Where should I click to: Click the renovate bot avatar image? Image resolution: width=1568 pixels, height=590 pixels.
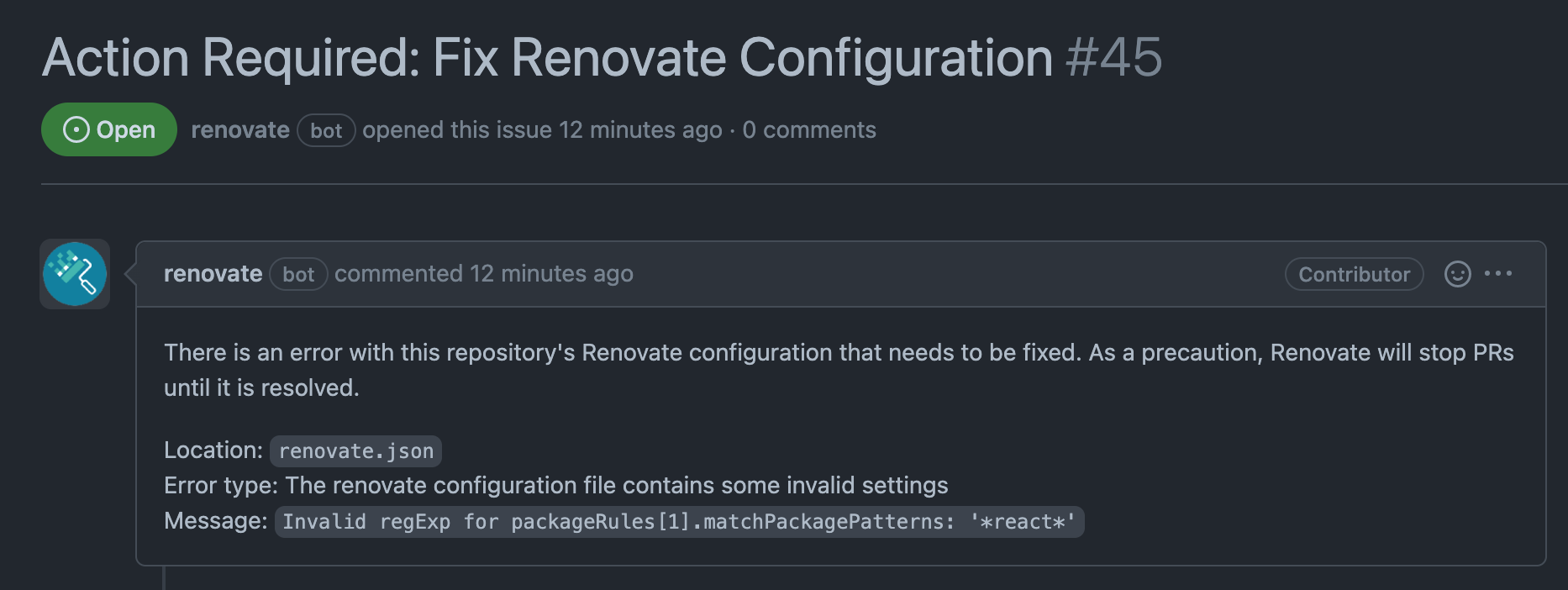[74, 274]
